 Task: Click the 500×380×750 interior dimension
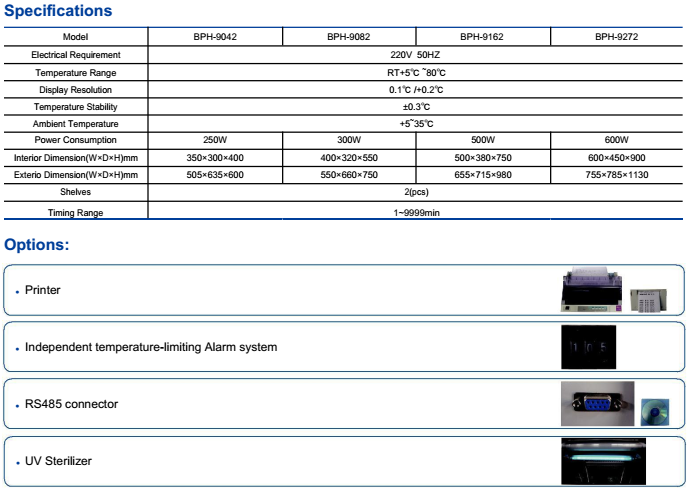[x=483, y=158]
